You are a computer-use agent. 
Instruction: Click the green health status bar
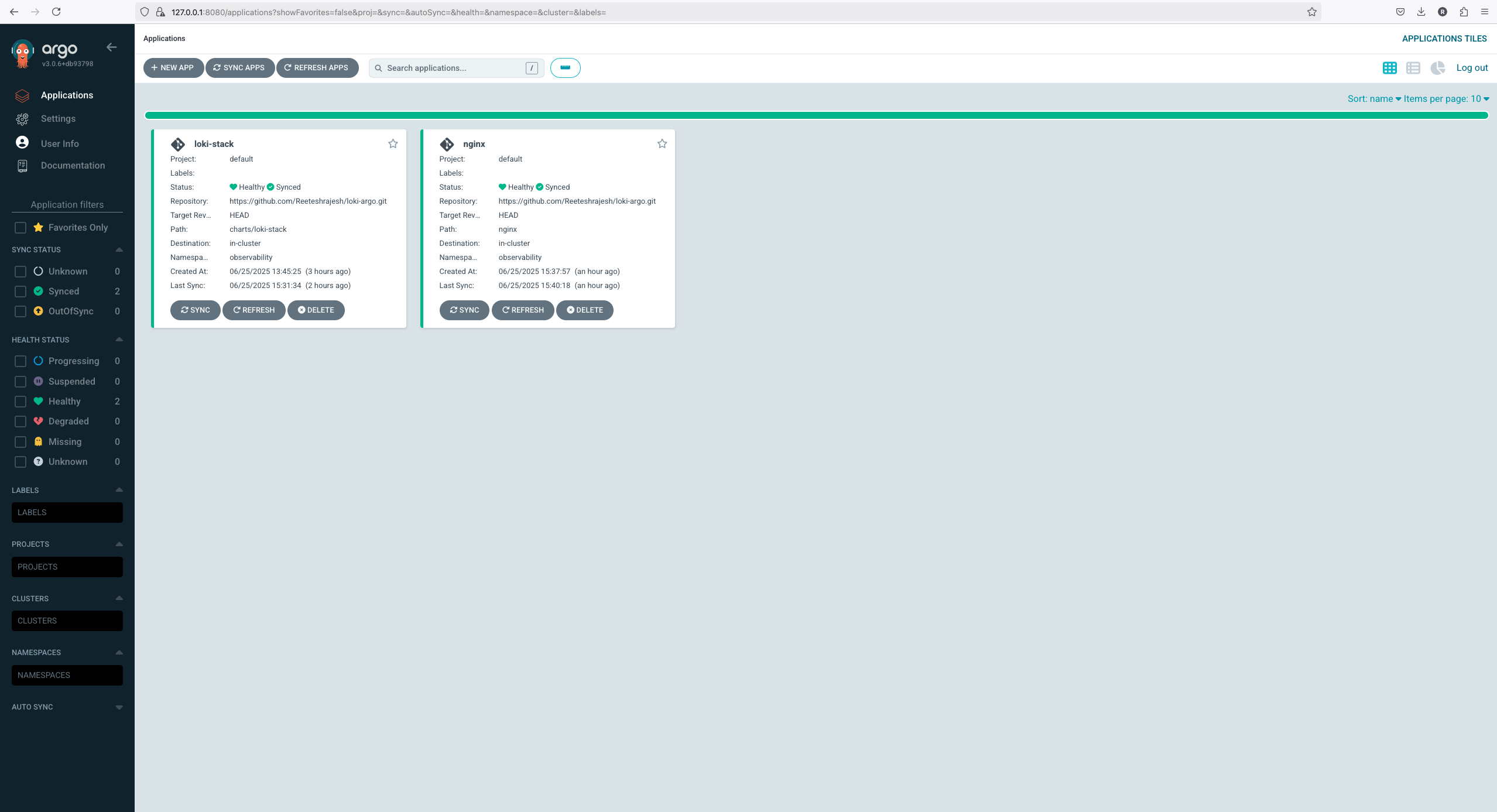click(816, 115)
